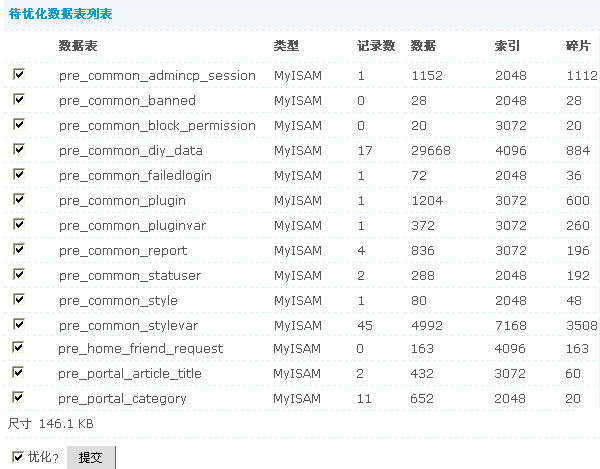This screenshot has height=469, width=600.
Task: Click MyISAM type in pre_portal_category row
Action: (x=297, y=399)
